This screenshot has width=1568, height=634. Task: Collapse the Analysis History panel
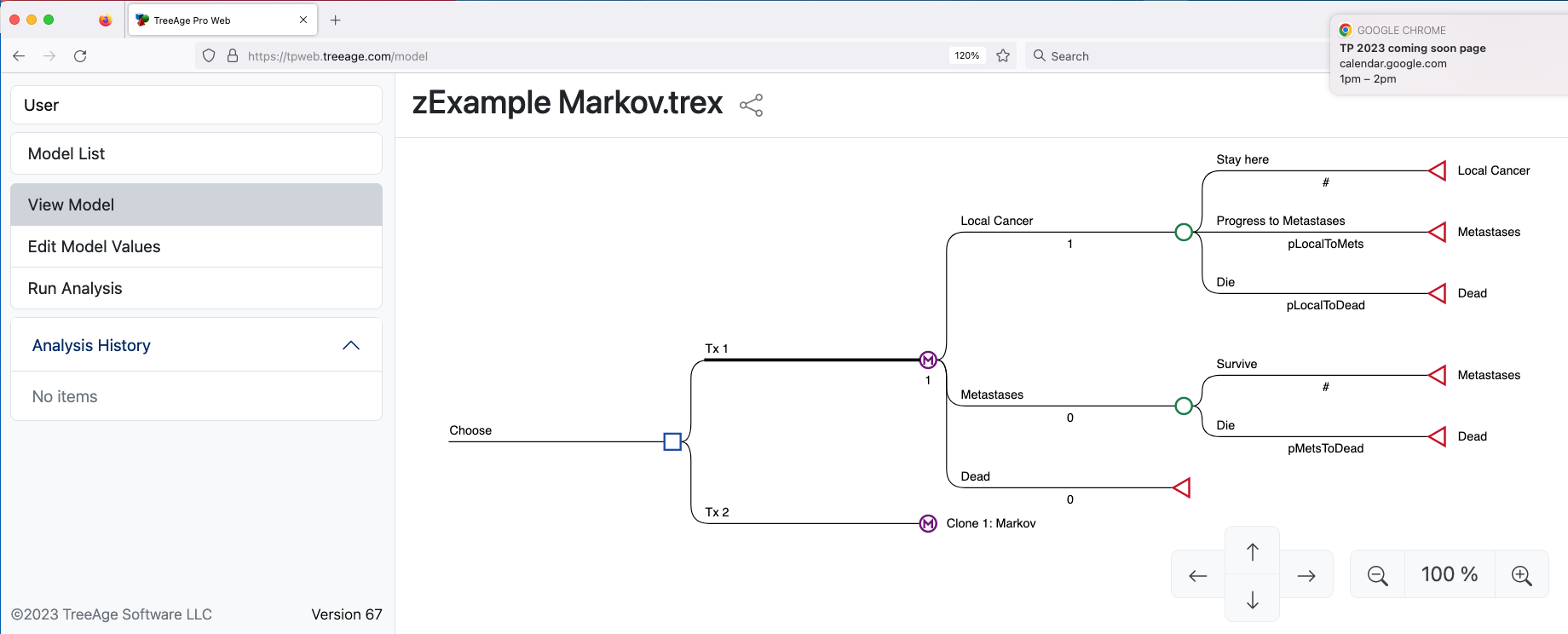pos(351,345)
